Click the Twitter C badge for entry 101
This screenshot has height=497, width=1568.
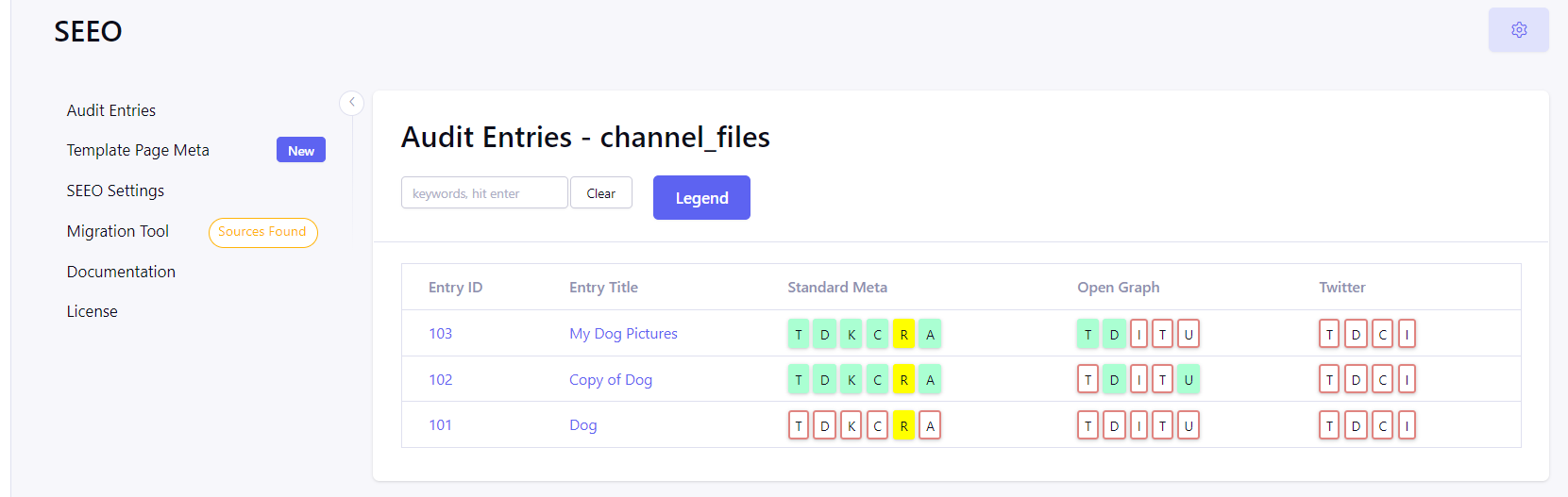click(1382, 425)
